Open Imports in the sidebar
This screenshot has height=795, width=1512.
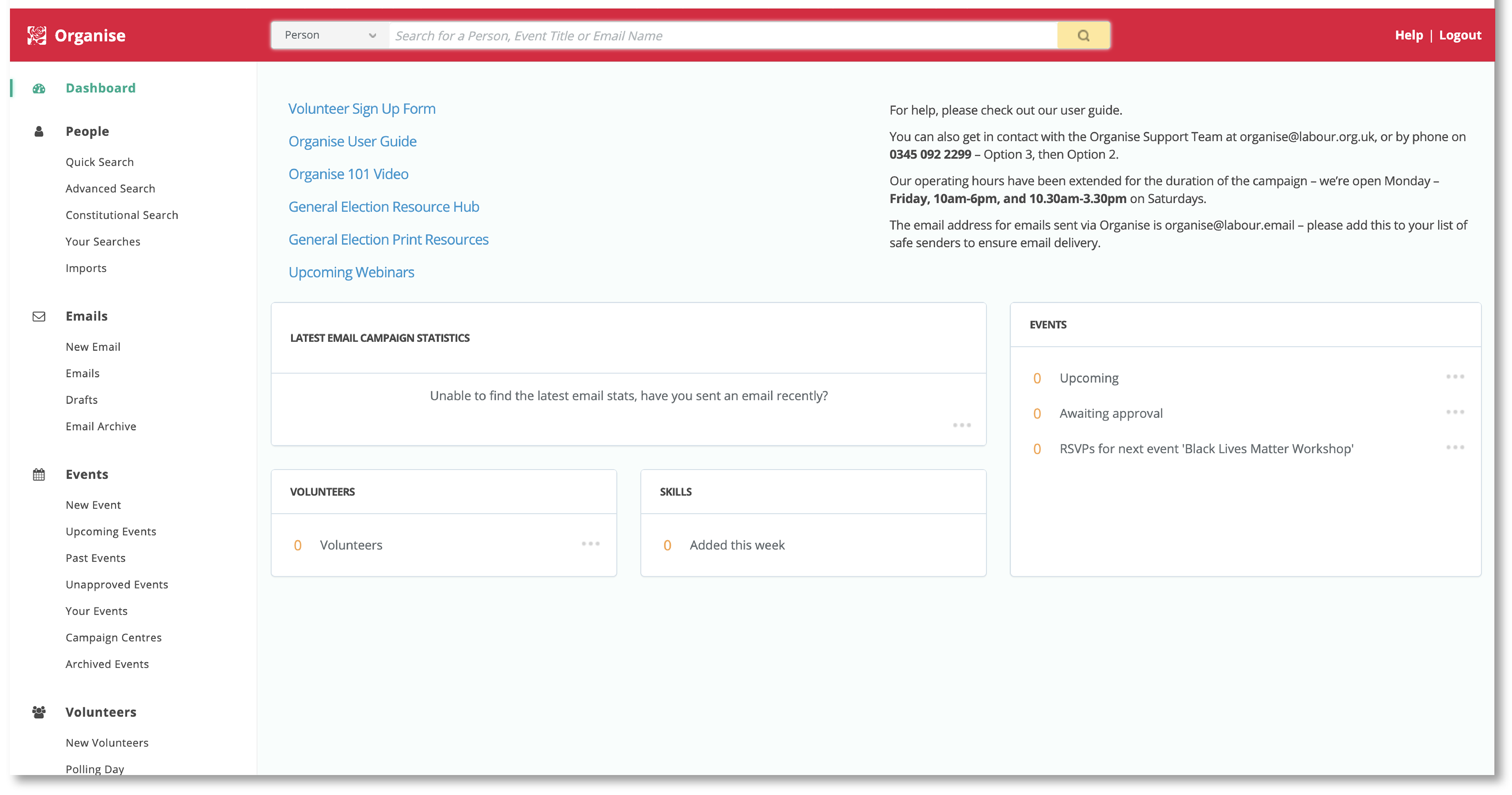click(x=86, y=268)
